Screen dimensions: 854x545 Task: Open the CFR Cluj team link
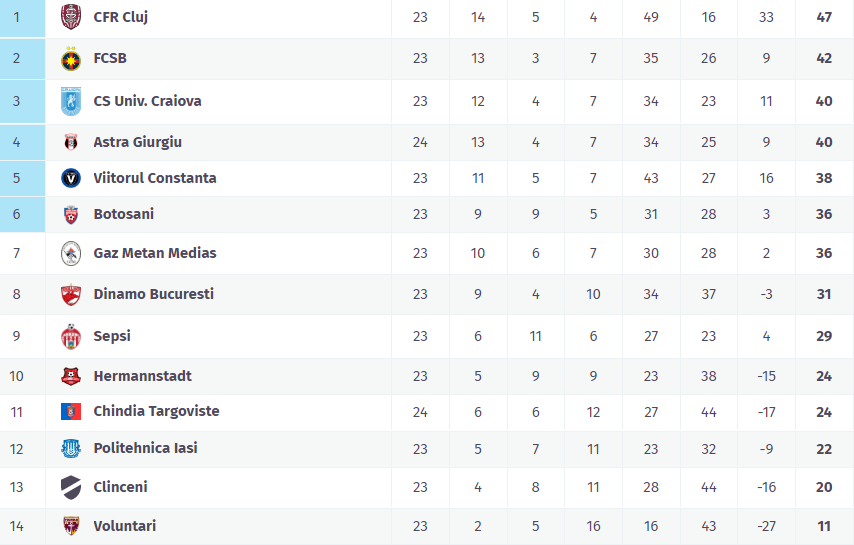point(121,17)
